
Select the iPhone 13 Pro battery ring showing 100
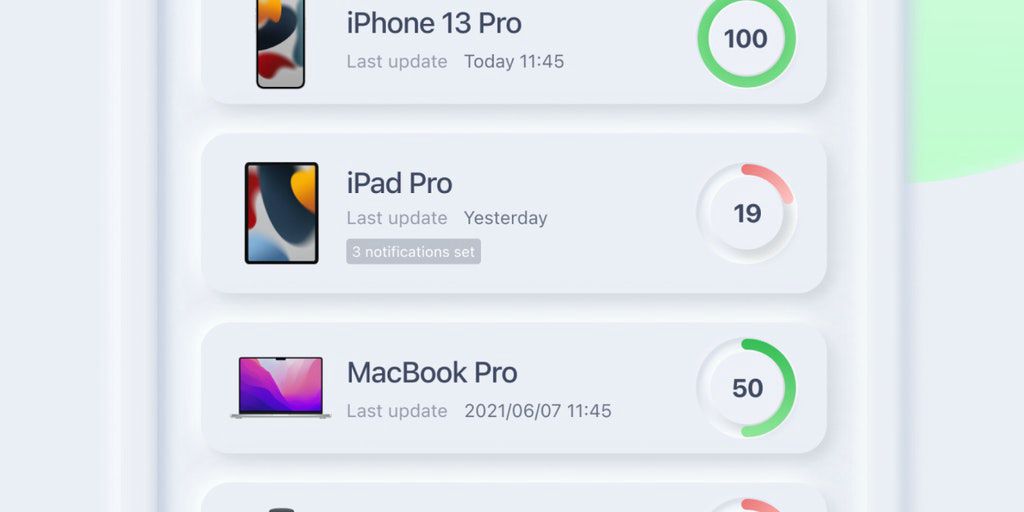[x=746, y=39]
